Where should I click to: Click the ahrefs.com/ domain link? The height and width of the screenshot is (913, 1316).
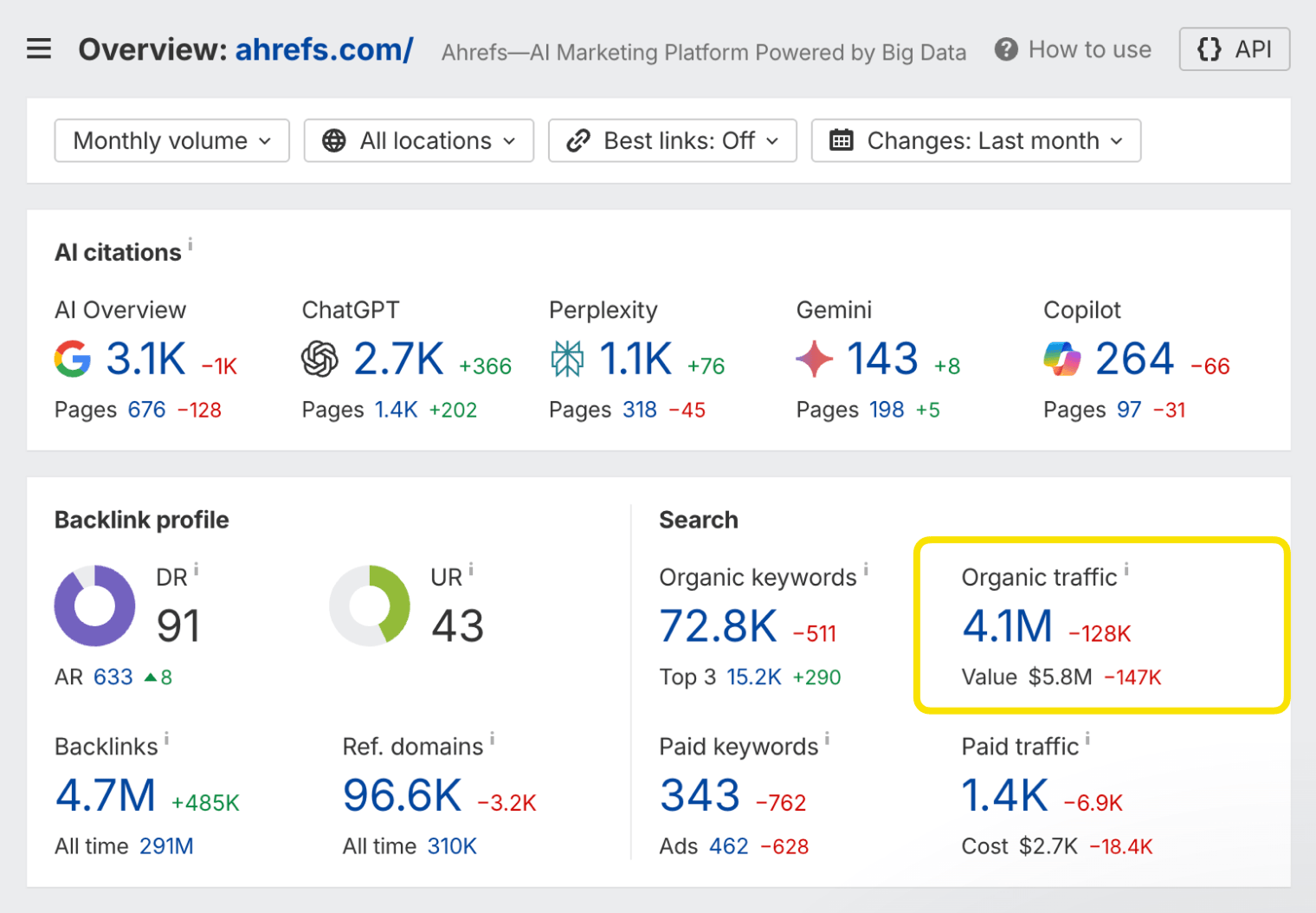click(x=323, y=50)
